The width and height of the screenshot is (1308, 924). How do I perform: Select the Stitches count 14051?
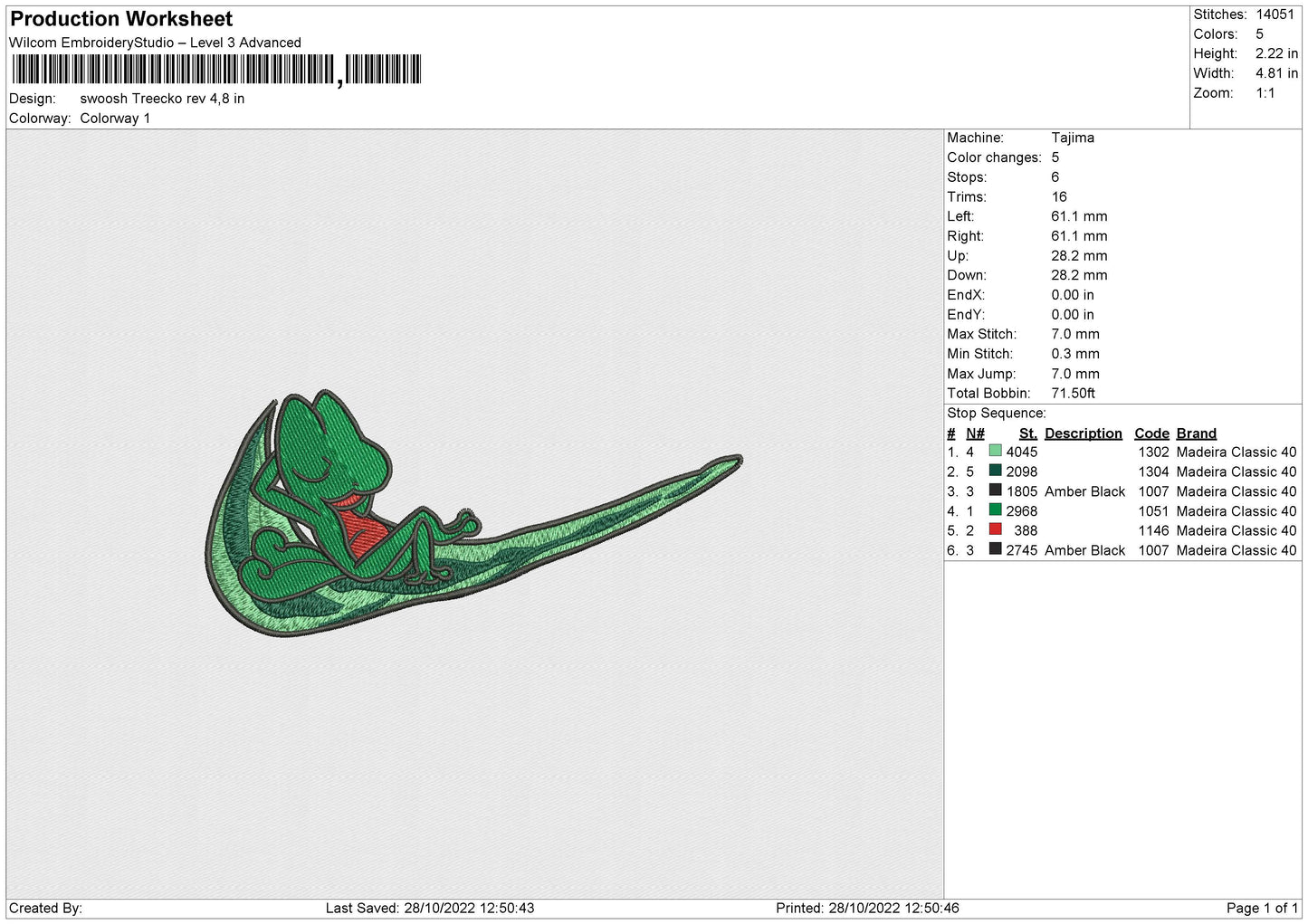click(x=1275, y=14)
